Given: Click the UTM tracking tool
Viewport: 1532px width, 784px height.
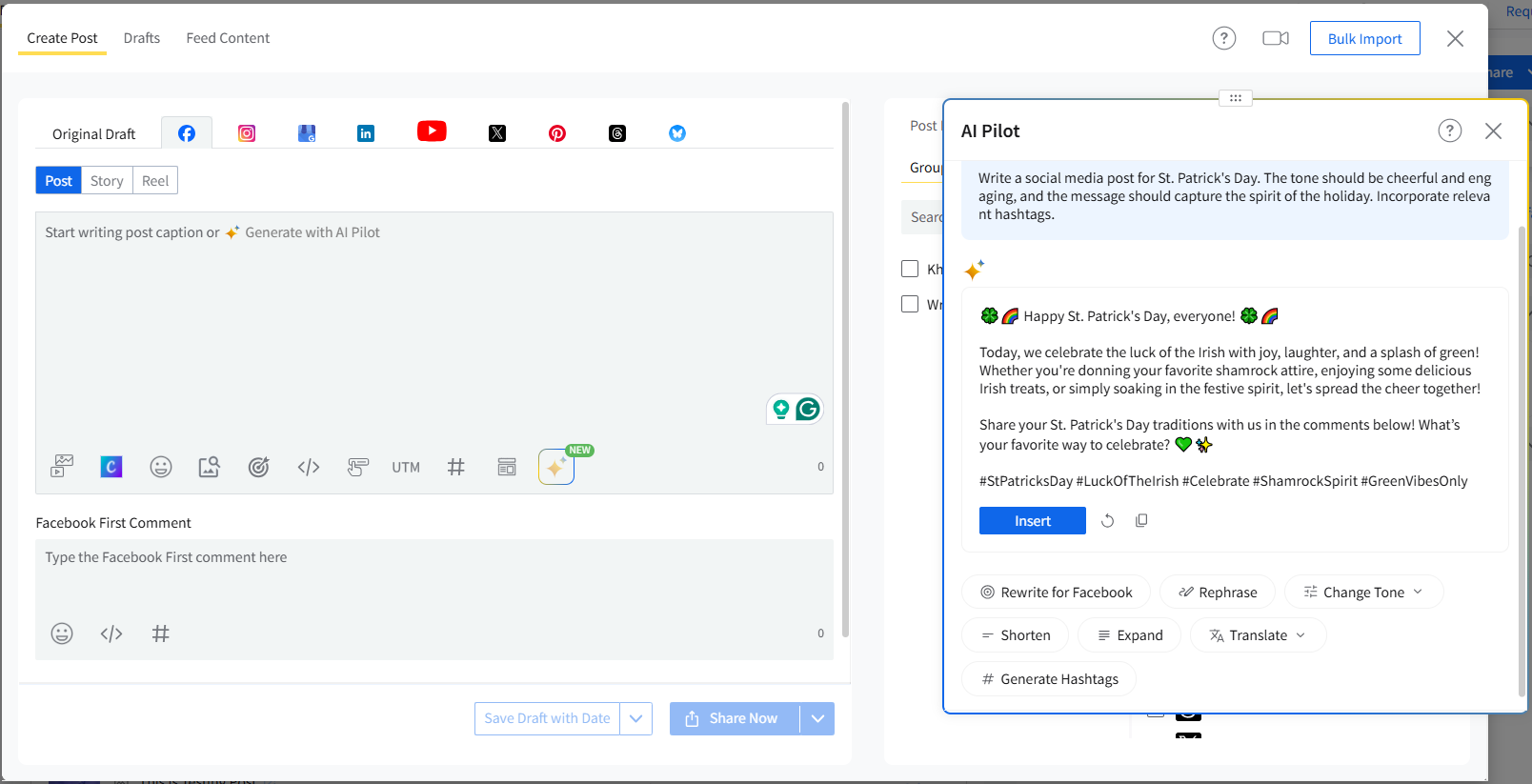Looking at the screenshot, I should 406,467.
